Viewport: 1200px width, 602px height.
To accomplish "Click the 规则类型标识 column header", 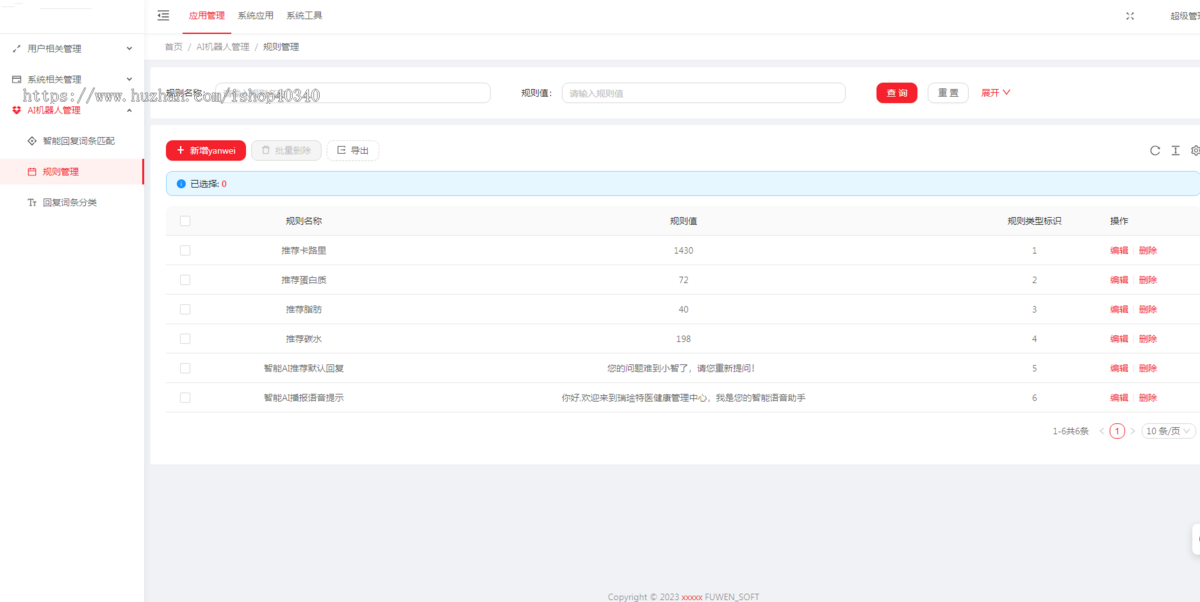I will pyautogui.click(x=1034, y=221).
